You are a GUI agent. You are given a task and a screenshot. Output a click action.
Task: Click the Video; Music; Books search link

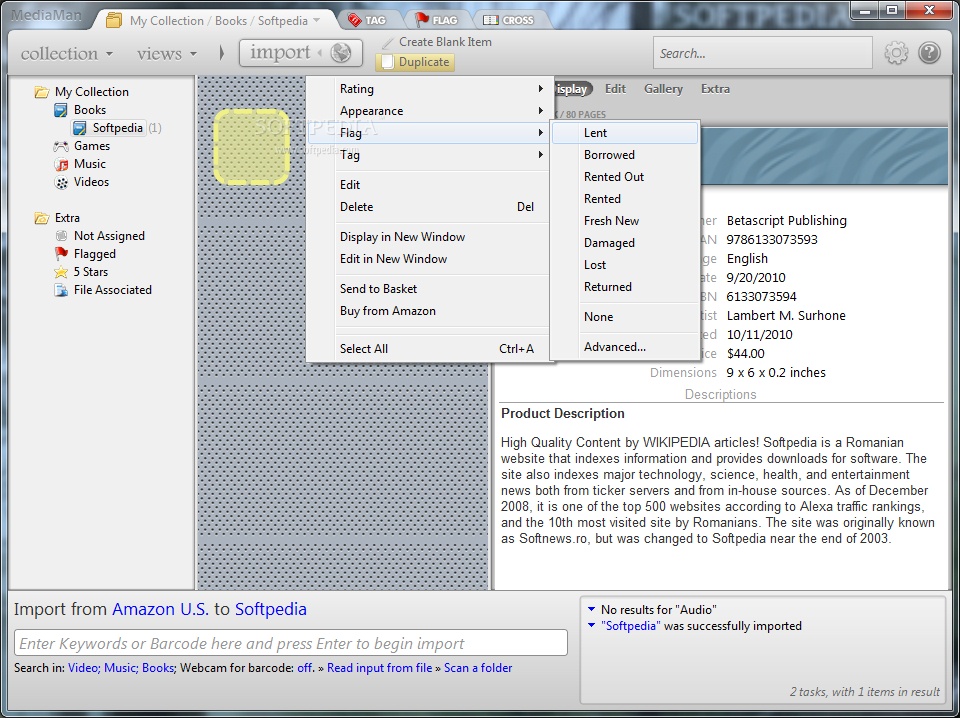121,668
